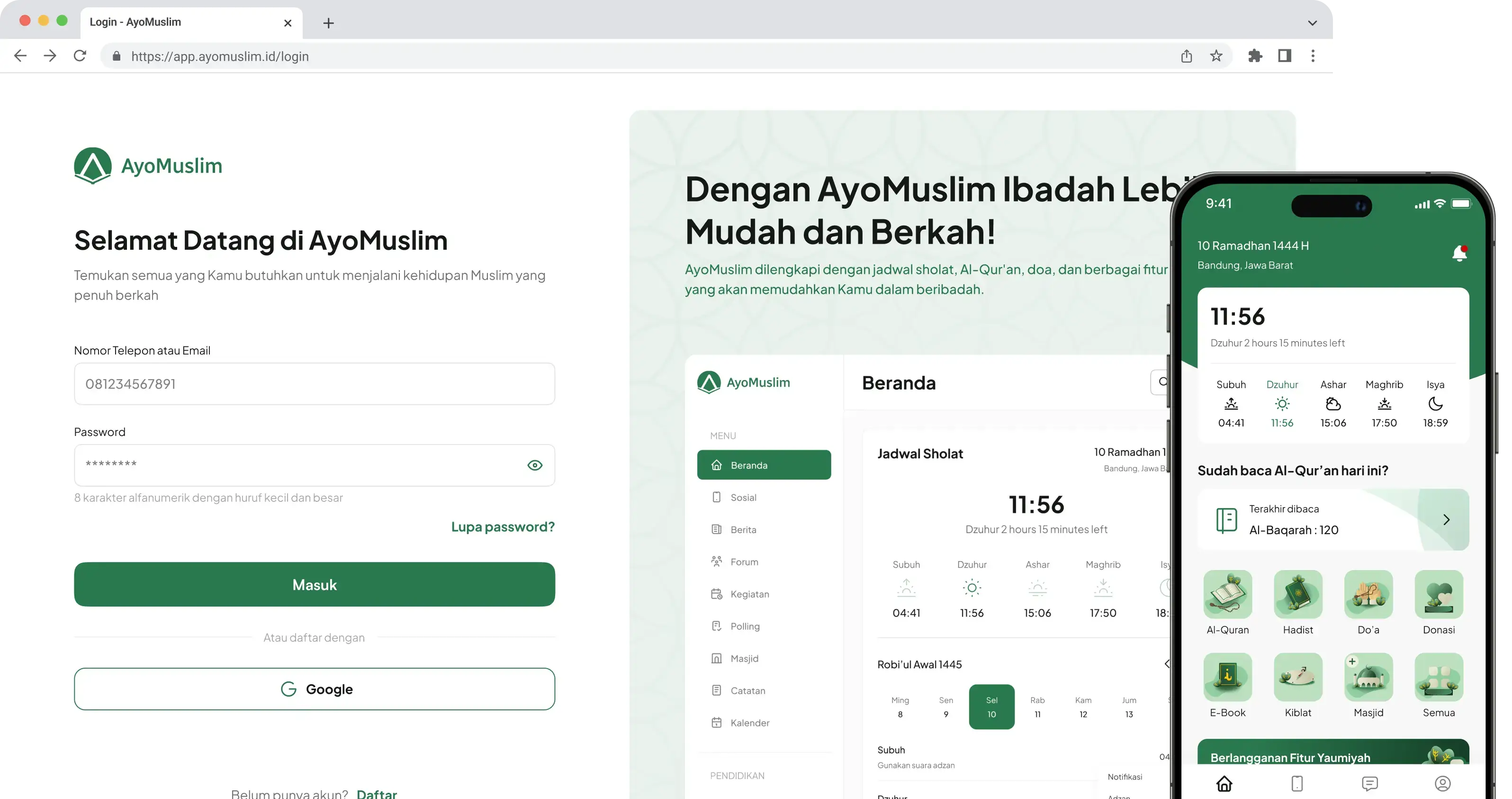Click the Lupa password? link
The height and width of the screenshot is (799, 1512).
[503, 527]
